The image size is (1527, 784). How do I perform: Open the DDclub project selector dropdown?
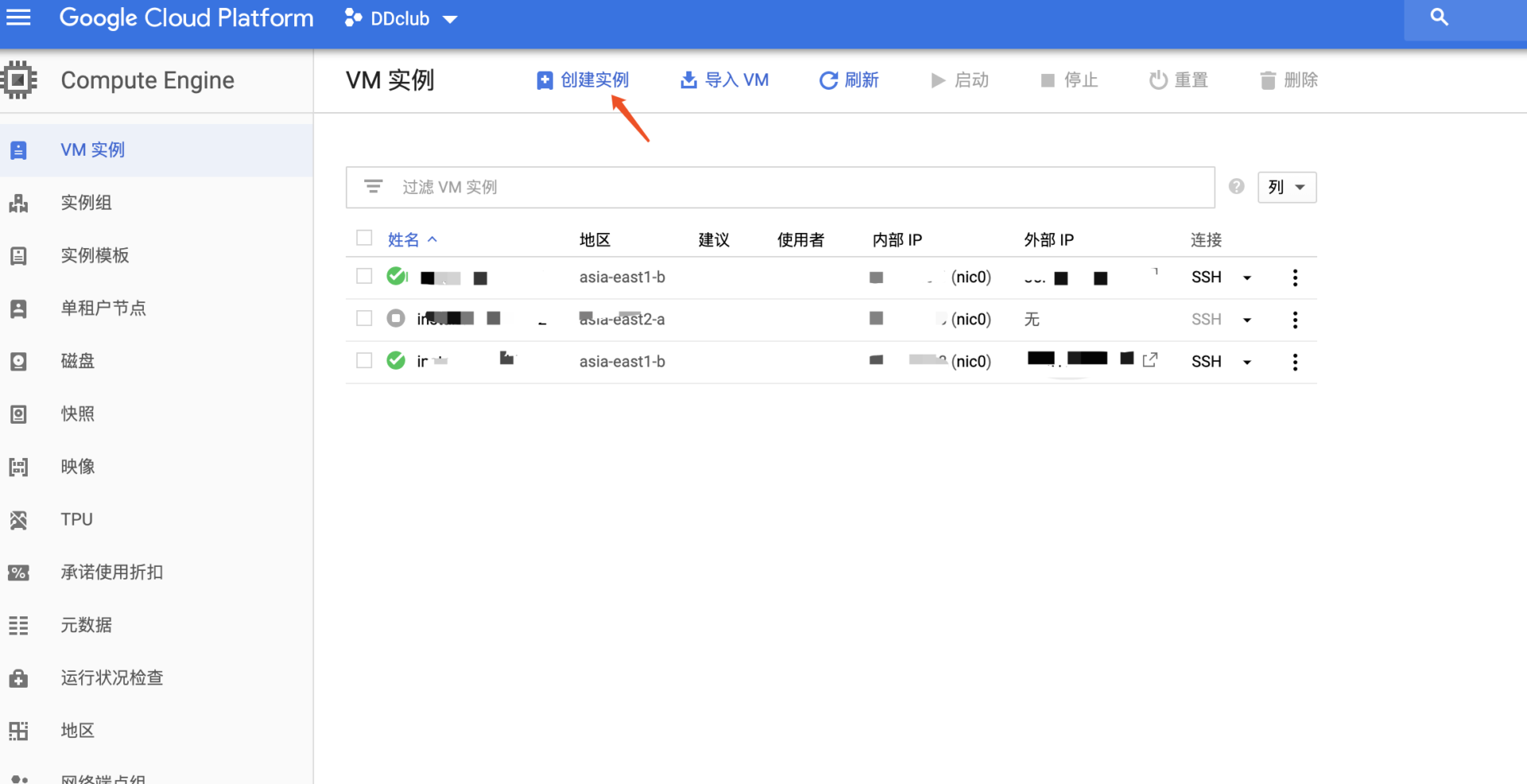point(401,18)
